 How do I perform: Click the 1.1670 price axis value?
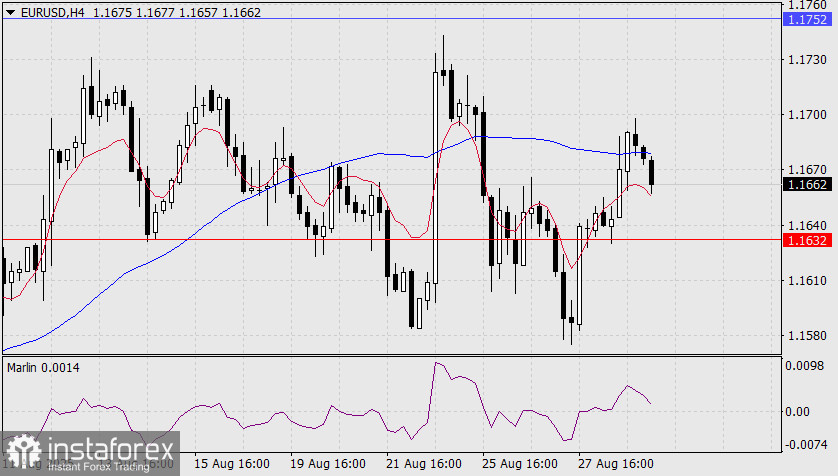click(x=808, y=170)
